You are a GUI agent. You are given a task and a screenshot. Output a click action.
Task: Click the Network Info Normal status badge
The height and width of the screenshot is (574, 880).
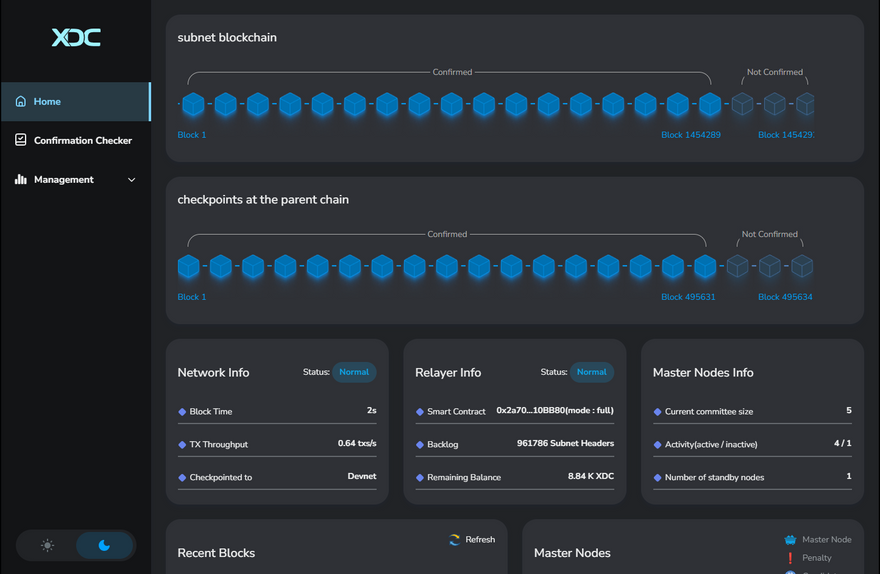click(354, 372)
